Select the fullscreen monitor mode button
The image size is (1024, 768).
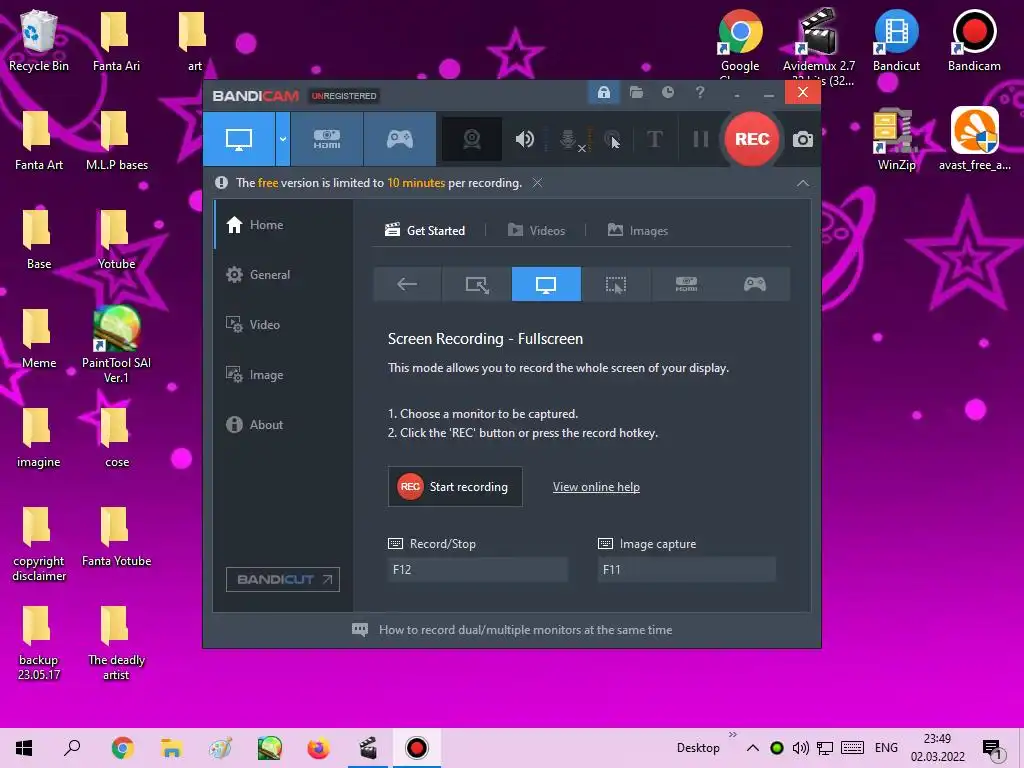(546, 284)
